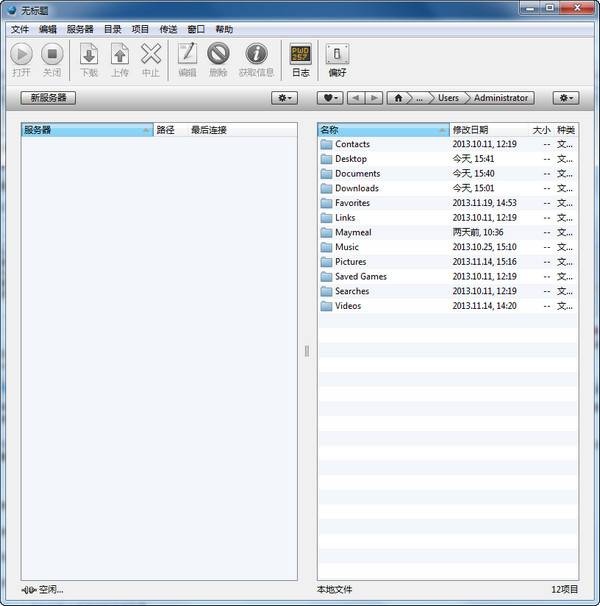This screenshot has width=600, height=606.
Task: Click the 打开 (Open) toolbar icon
Action: (x=21, y=55)
